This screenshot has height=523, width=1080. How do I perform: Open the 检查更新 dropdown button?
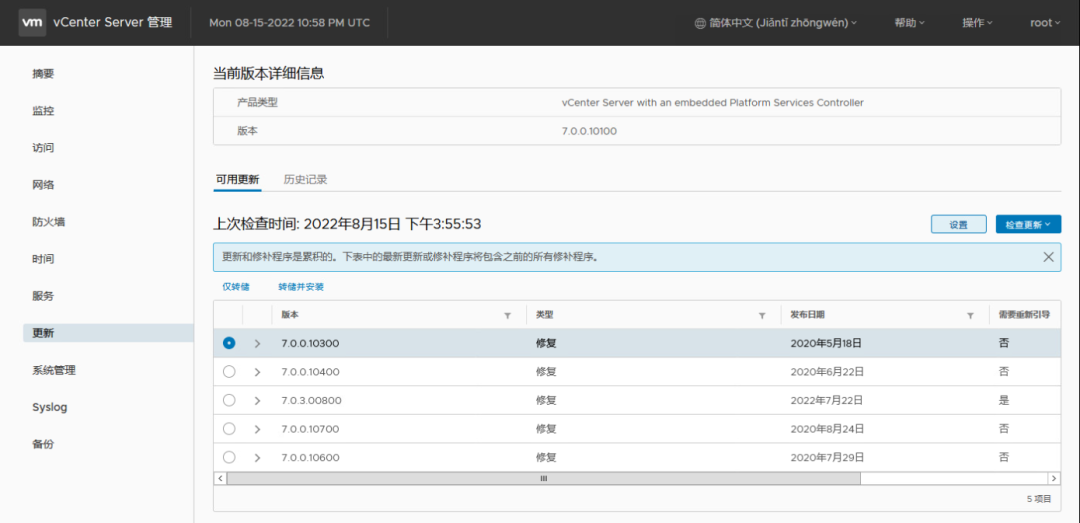[x=1028, y=224]
